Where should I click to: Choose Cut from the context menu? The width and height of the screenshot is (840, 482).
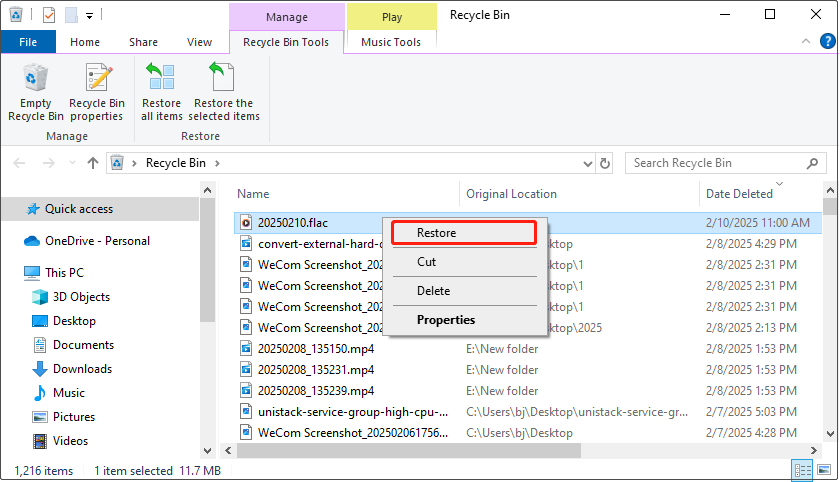pos(464,262)
